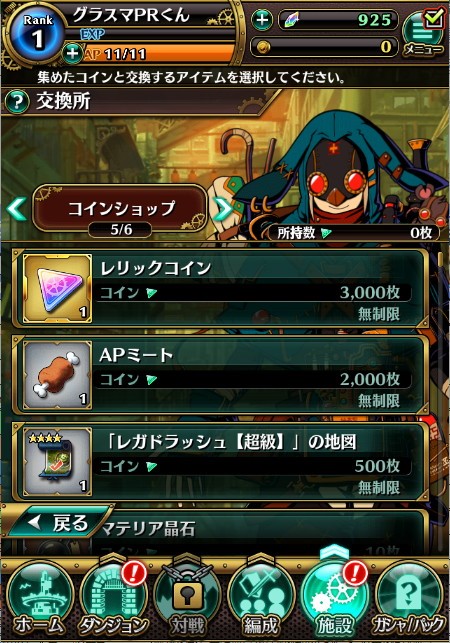Select the 施設 facilities gear icon
The width and height of the screenshot is (450, 643).
[334, 599]
